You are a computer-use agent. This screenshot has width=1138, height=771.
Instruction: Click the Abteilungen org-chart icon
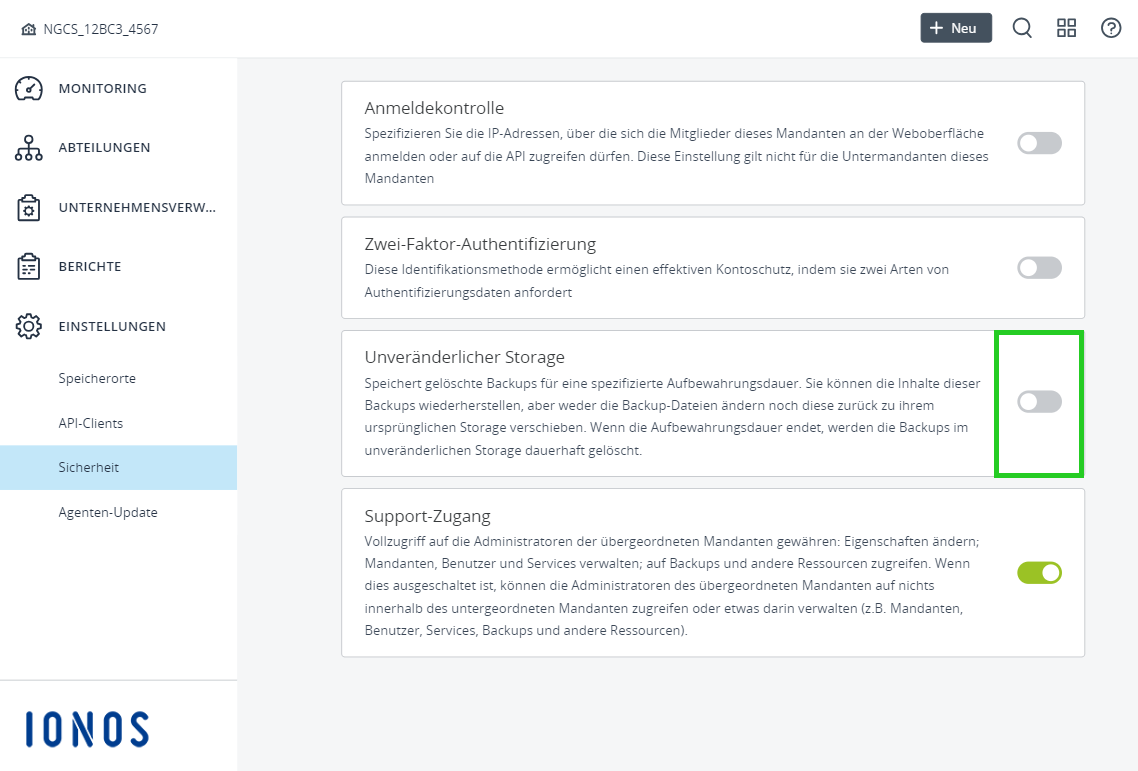coord(29,148)
